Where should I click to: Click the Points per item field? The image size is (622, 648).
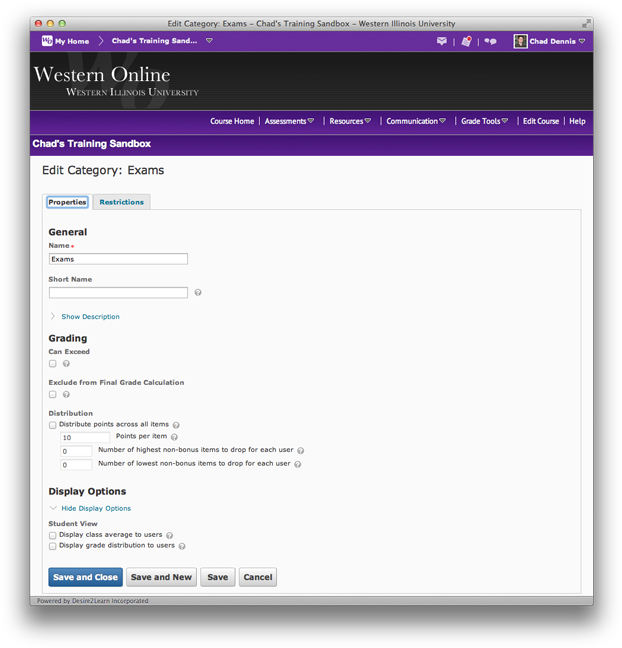coord(85,437)
